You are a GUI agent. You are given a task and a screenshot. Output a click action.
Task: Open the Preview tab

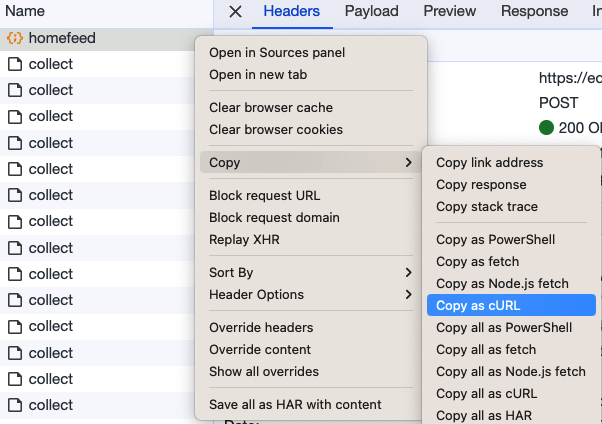(x=449, y=12)
